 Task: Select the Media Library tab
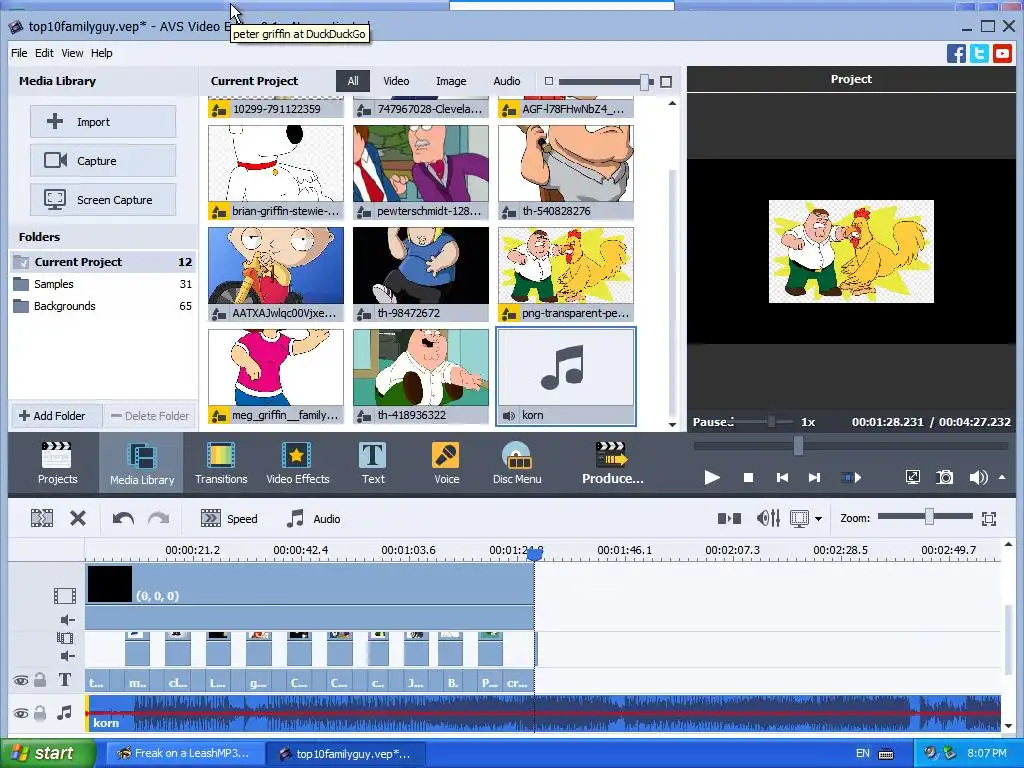click(x=142, y=463)
